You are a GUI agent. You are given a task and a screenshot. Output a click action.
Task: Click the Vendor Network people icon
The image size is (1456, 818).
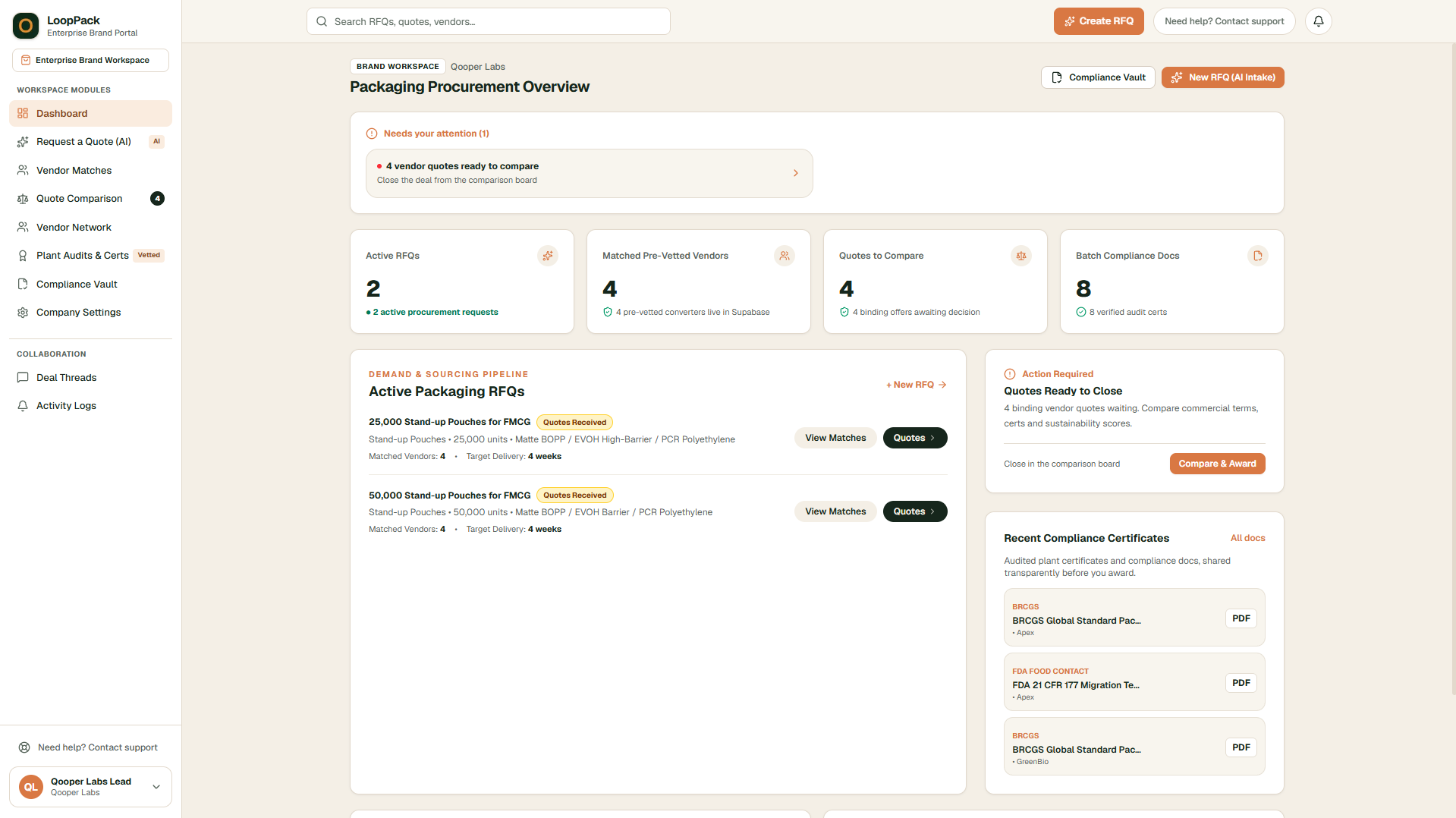pyautogui.click(x=23, y=227)
